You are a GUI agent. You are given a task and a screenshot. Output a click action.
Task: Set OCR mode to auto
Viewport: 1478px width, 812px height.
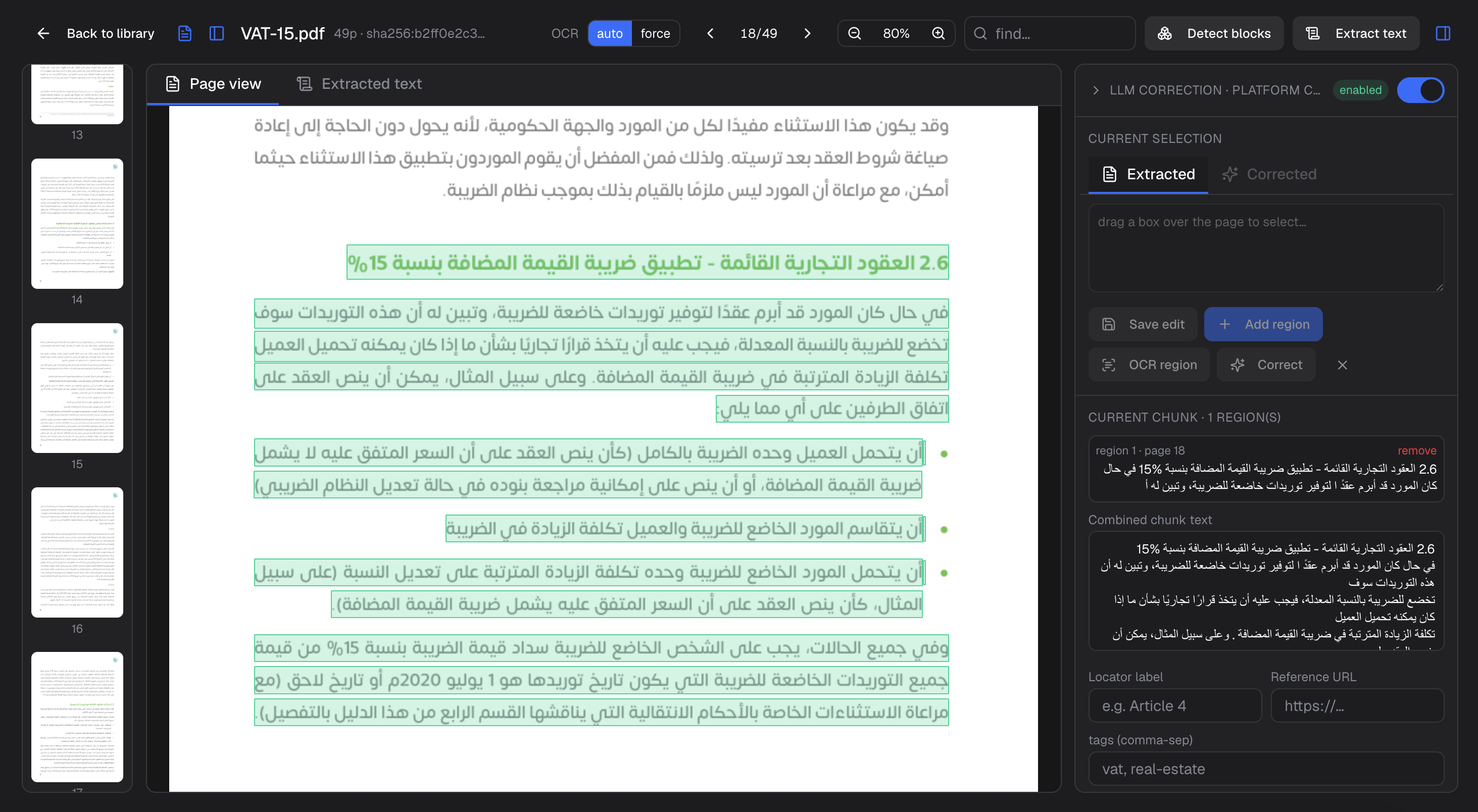click(x=609, y=33)
